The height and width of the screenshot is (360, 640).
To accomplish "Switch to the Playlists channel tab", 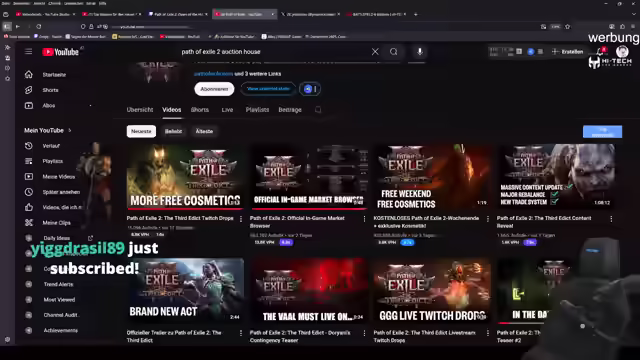I will (257, 110).
